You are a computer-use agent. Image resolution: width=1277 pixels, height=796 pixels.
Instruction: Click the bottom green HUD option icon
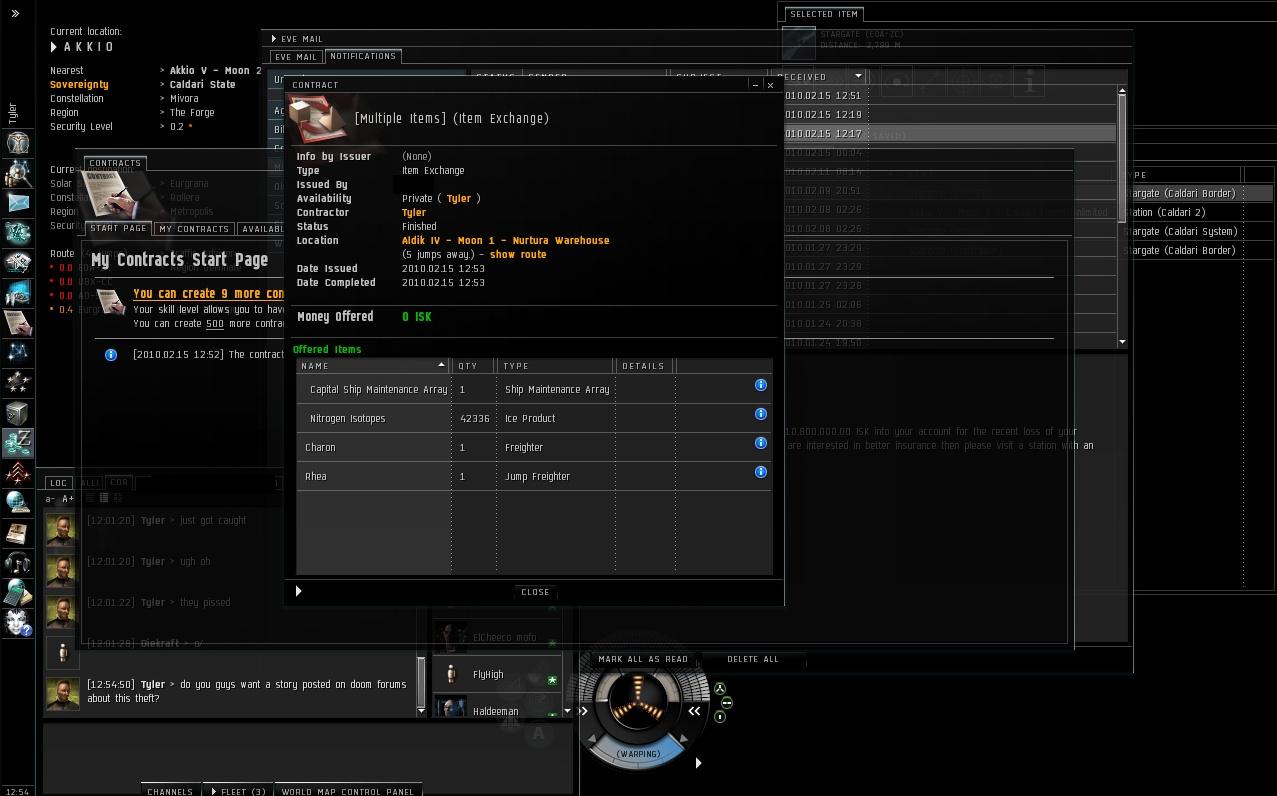pyautogui.click(x=720, y=717)
